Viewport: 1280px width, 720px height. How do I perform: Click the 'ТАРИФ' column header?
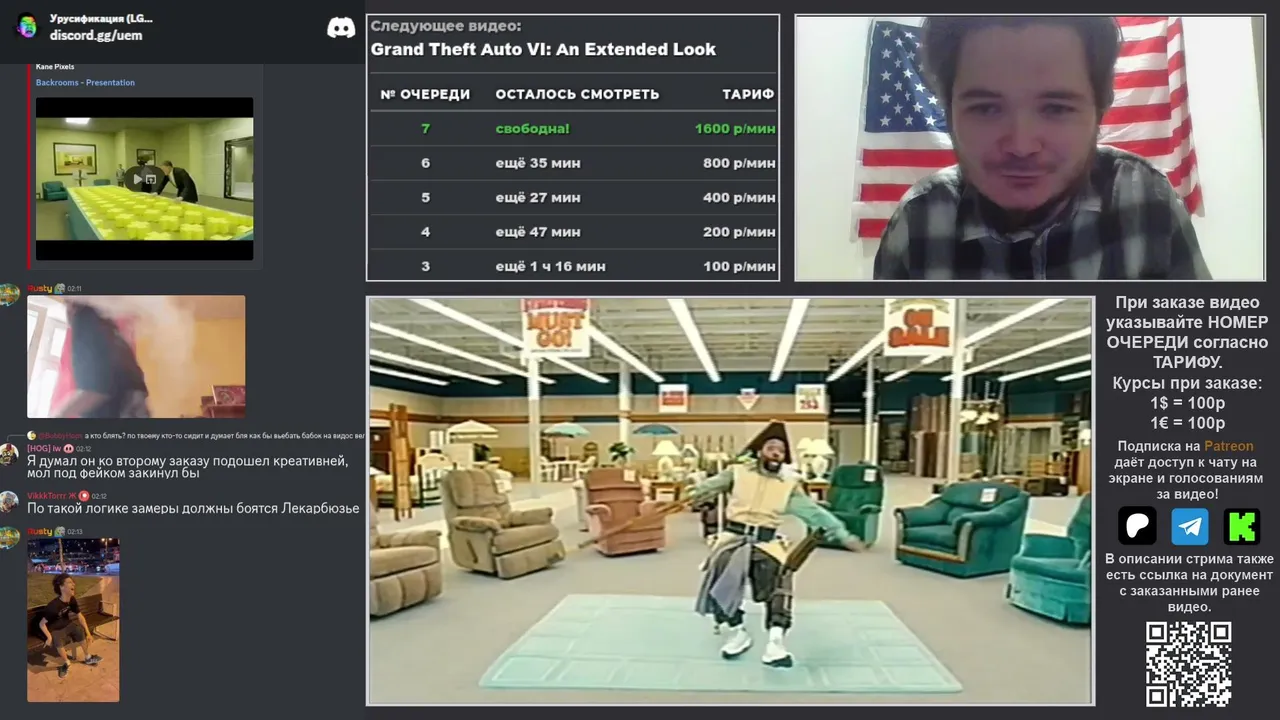(748, 94)
